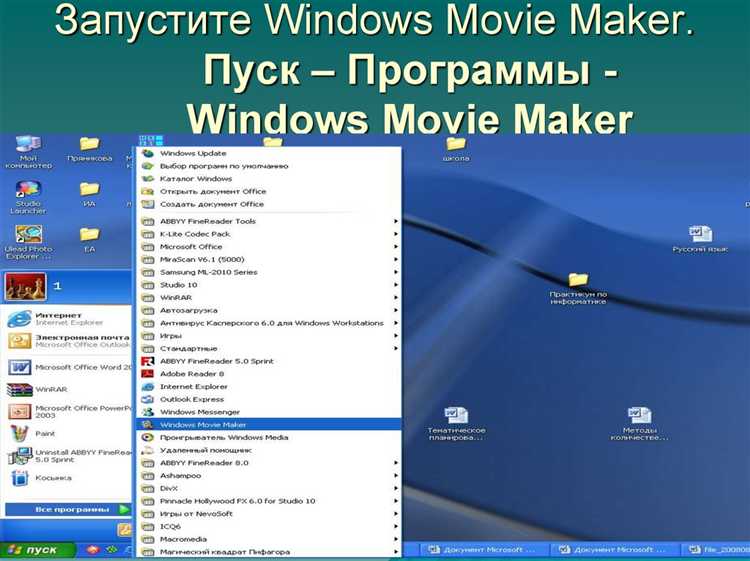
Task: Open Windows Messenger entry
Action: [x=269, y=412]
